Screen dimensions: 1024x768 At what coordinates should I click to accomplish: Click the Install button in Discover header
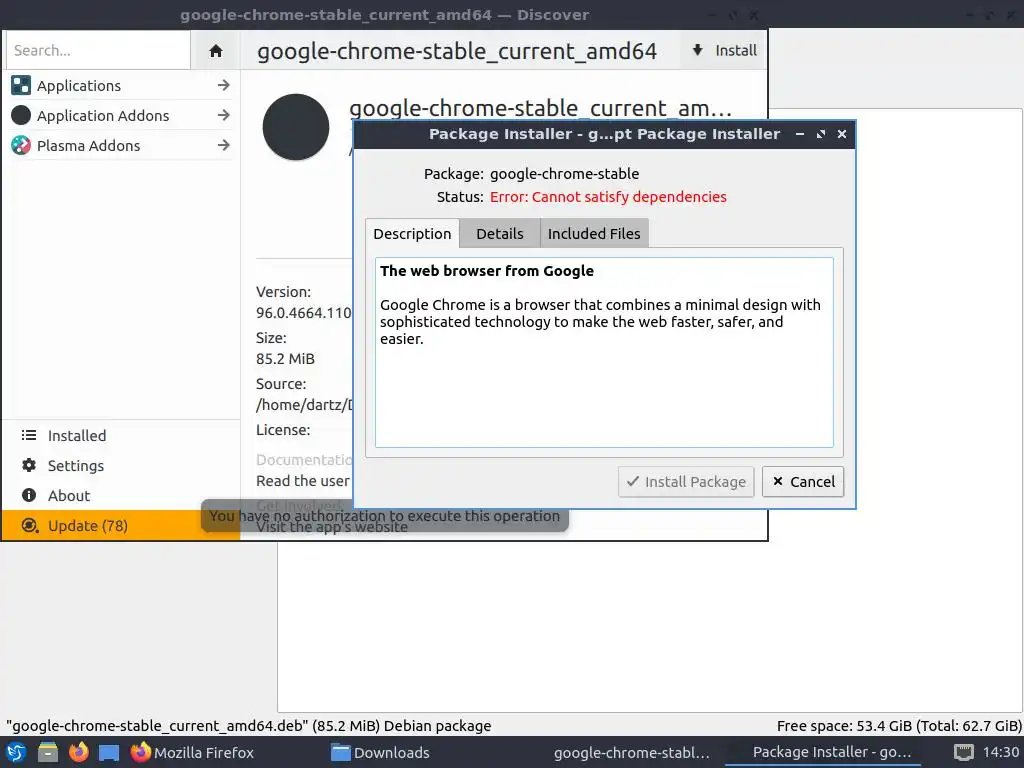click(x=724, y=50)
